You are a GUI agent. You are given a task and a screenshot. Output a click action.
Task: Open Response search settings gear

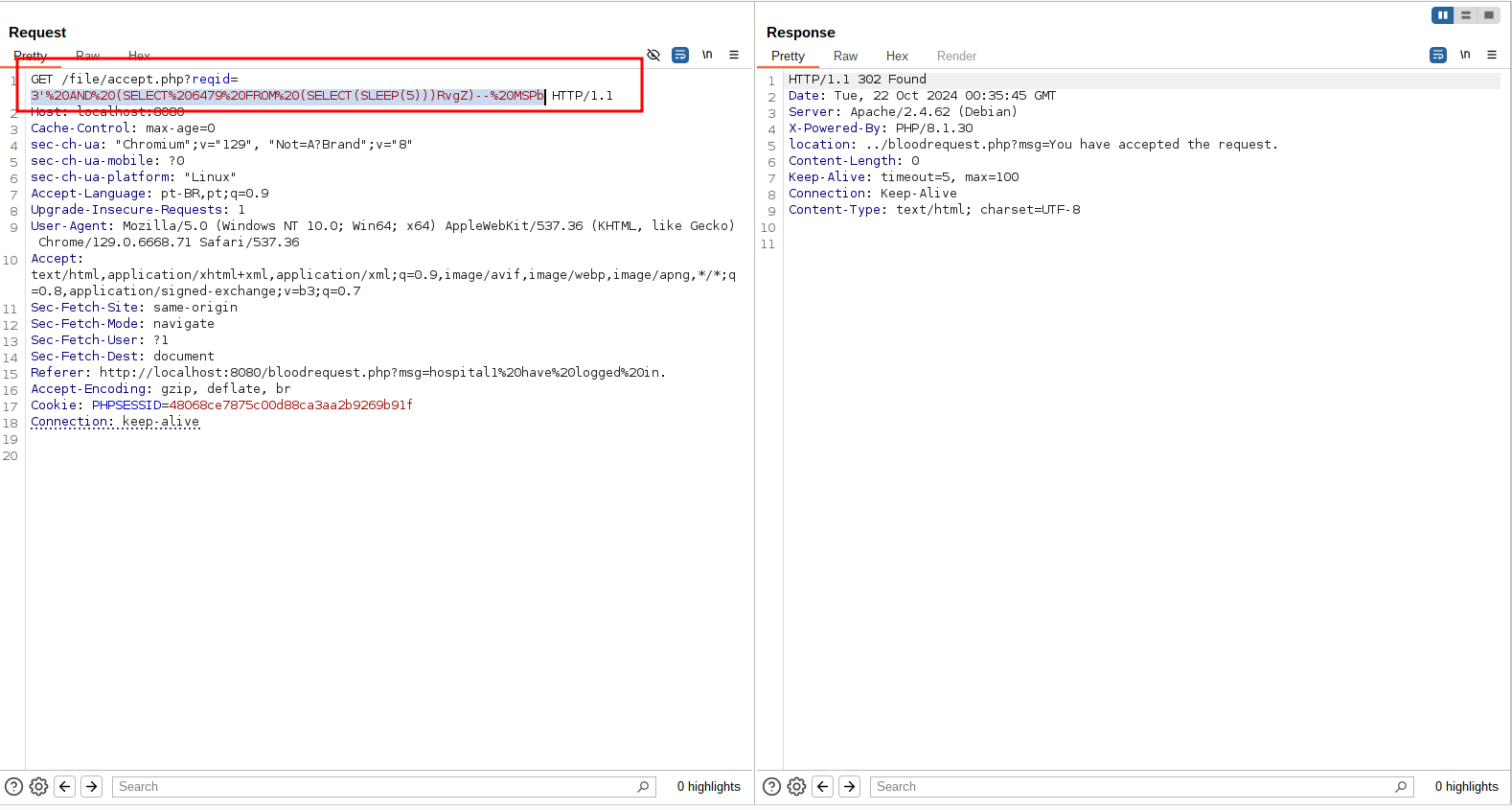(796, 786)
